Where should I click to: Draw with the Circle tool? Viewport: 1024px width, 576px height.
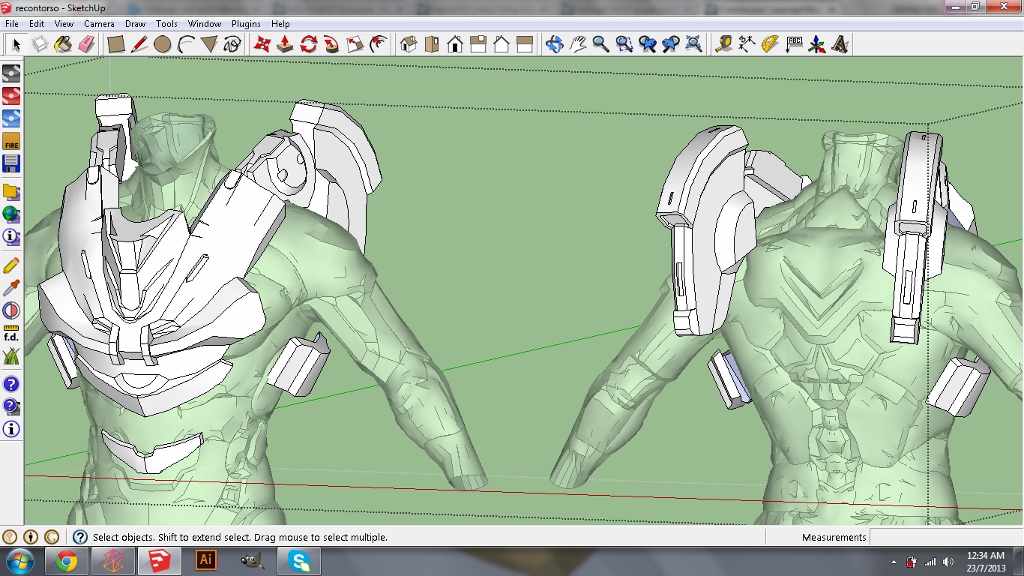coord(162,44)
